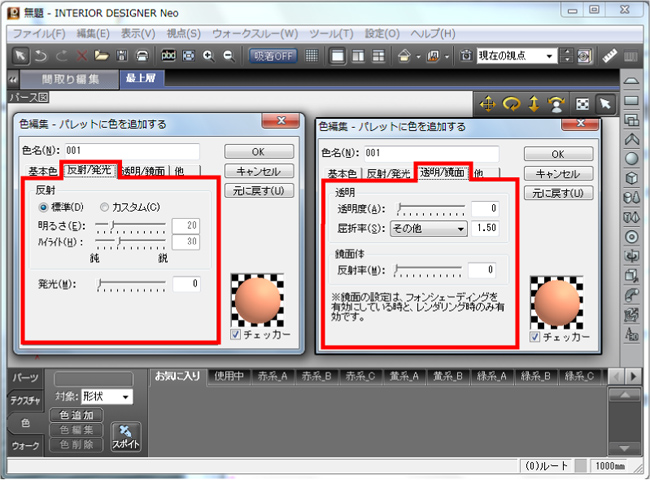Click the キャンセル button in left dialog
The width and height of the screenshot is (650, 480).
(258, 171)
